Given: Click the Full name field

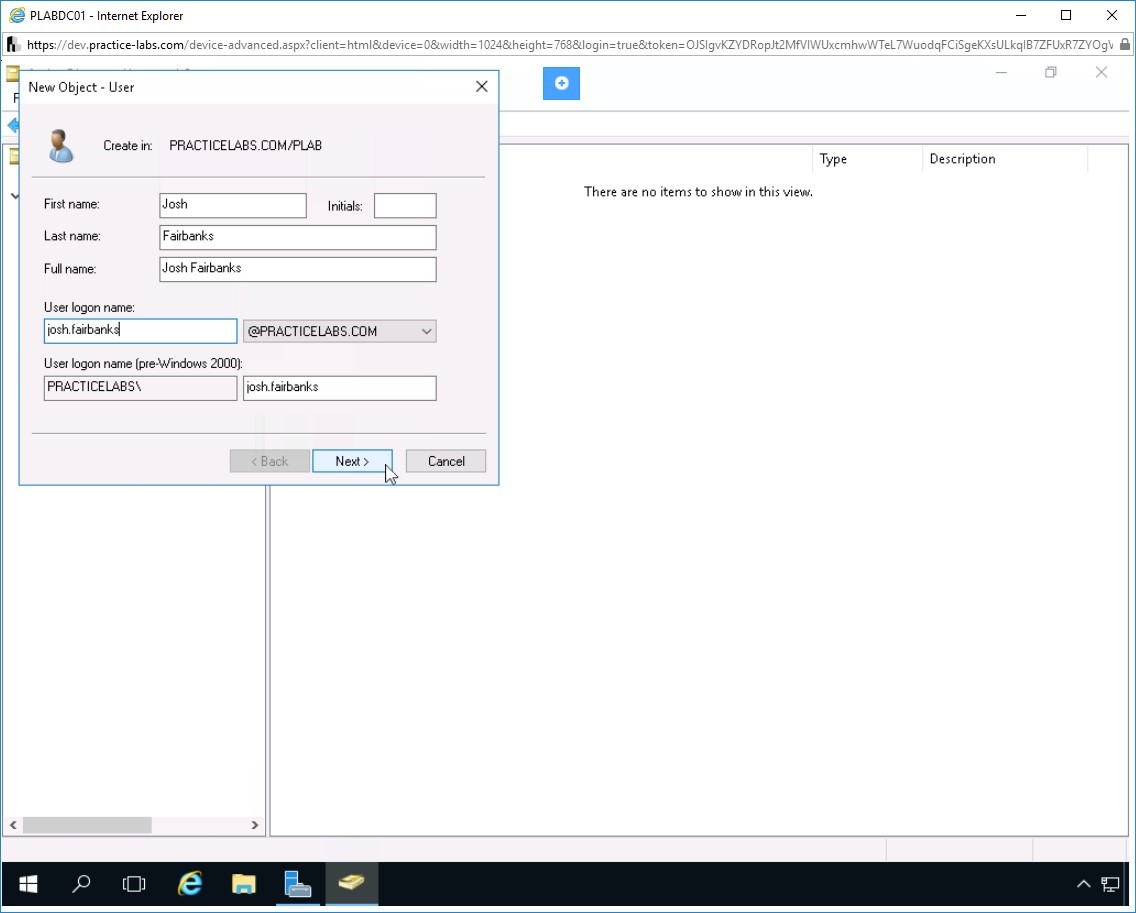Looking at the screenshot, I should pyautogui.click(x=298, y=269).
